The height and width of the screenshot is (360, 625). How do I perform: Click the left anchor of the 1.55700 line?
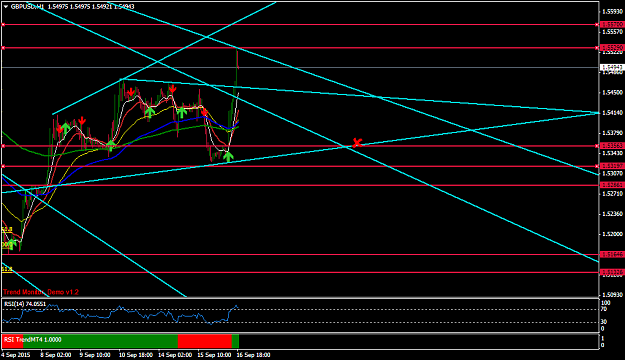(x=3, y=25)
